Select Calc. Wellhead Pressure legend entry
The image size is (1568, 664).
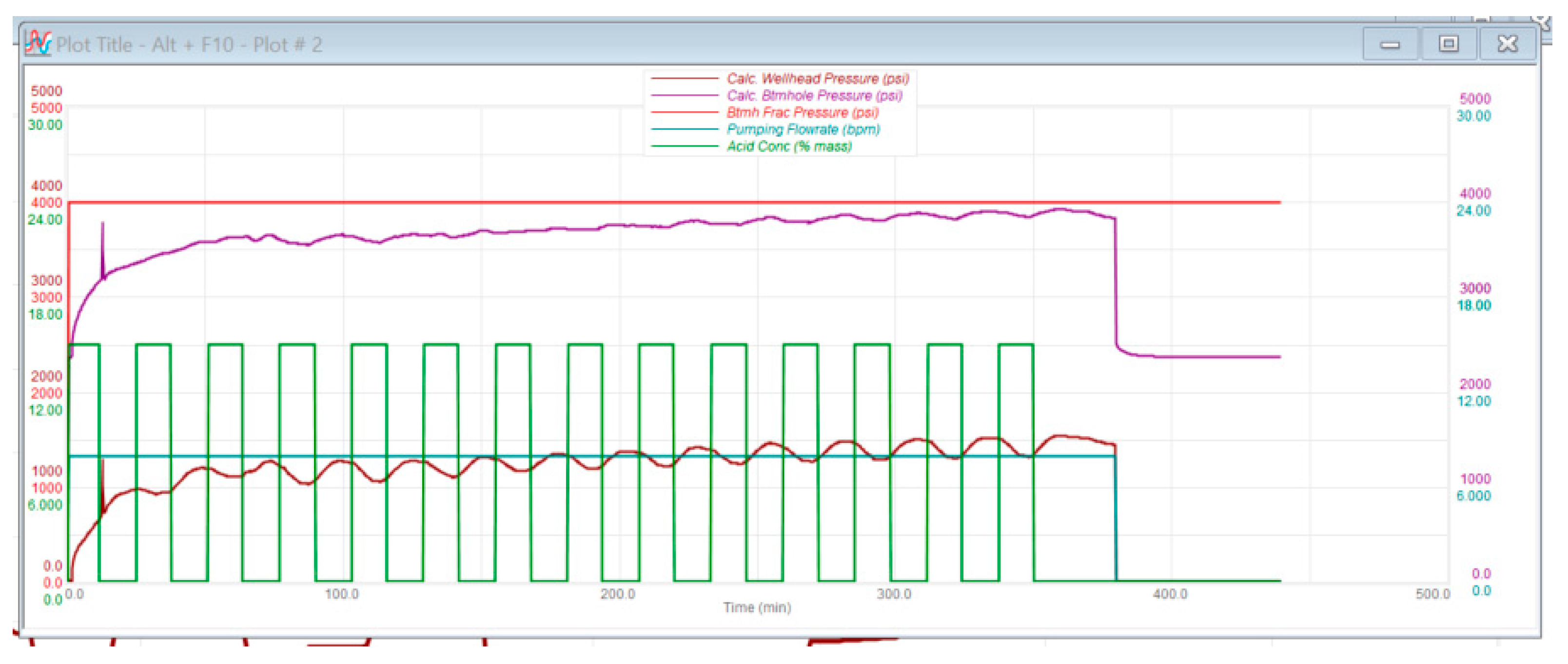817,79
